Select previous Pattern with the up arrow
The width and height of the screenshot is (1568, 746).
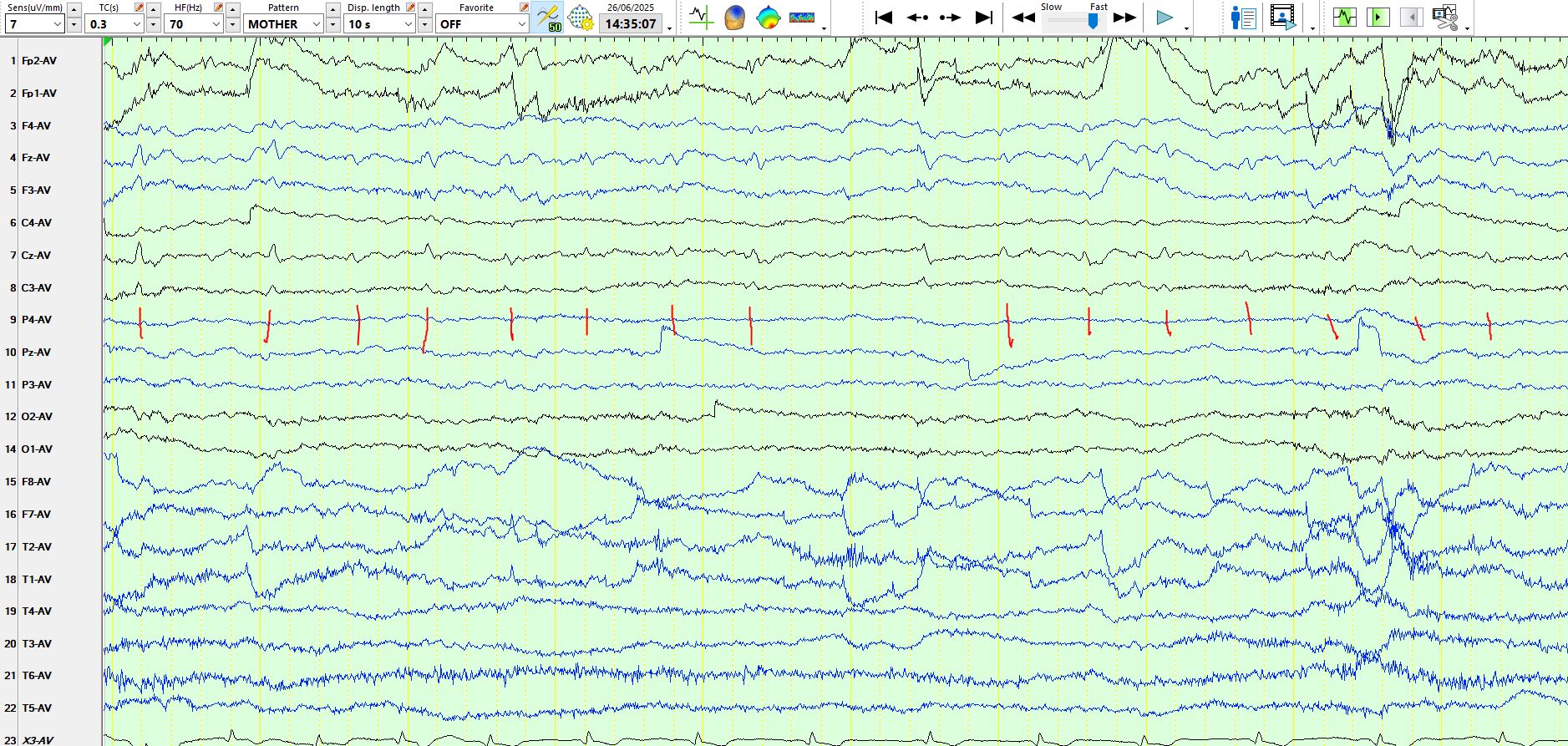[332, 9]
